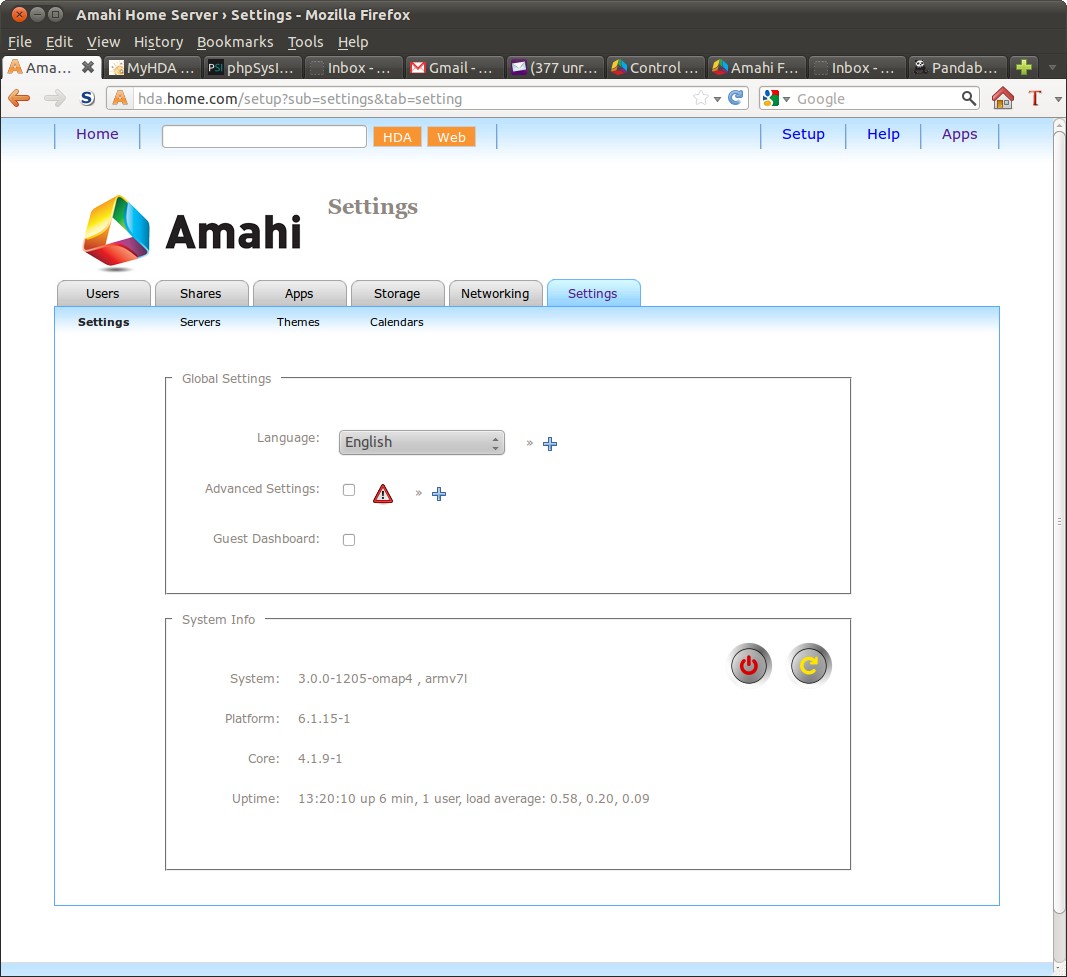Switch to the Networking tab

coord(495,293)
